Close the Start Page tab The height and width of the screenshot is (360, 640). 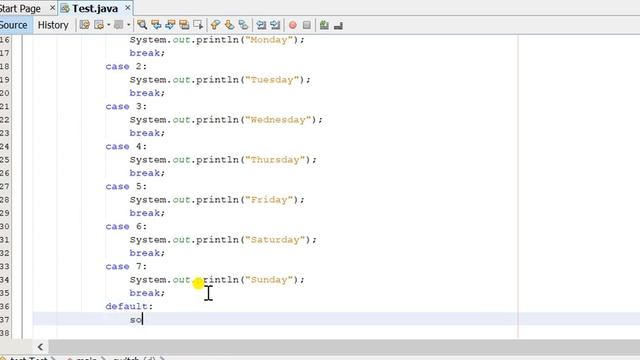click(x=52, y=8)
